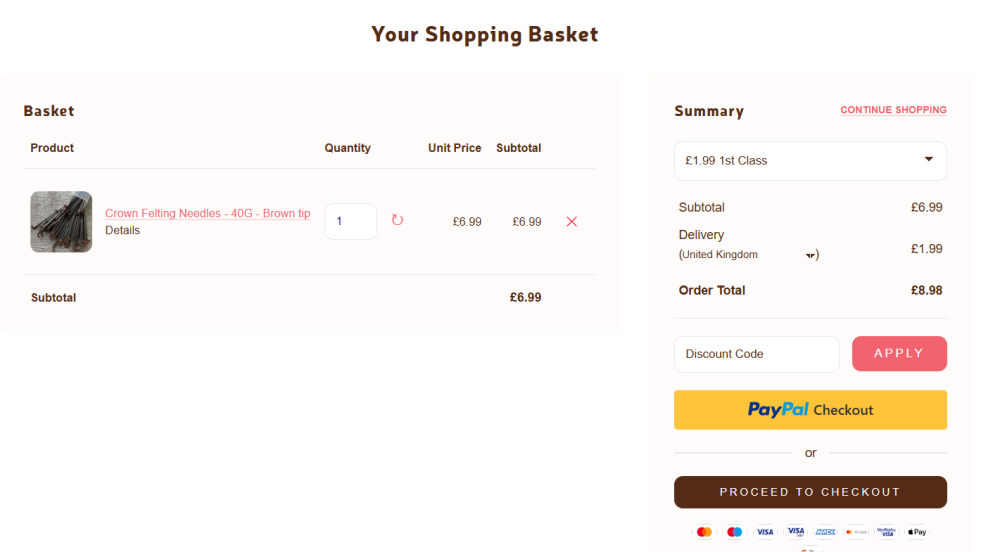Click the Amex payment icon
Viewport: 1000px width, 552px height.
[x=826, y=532]
